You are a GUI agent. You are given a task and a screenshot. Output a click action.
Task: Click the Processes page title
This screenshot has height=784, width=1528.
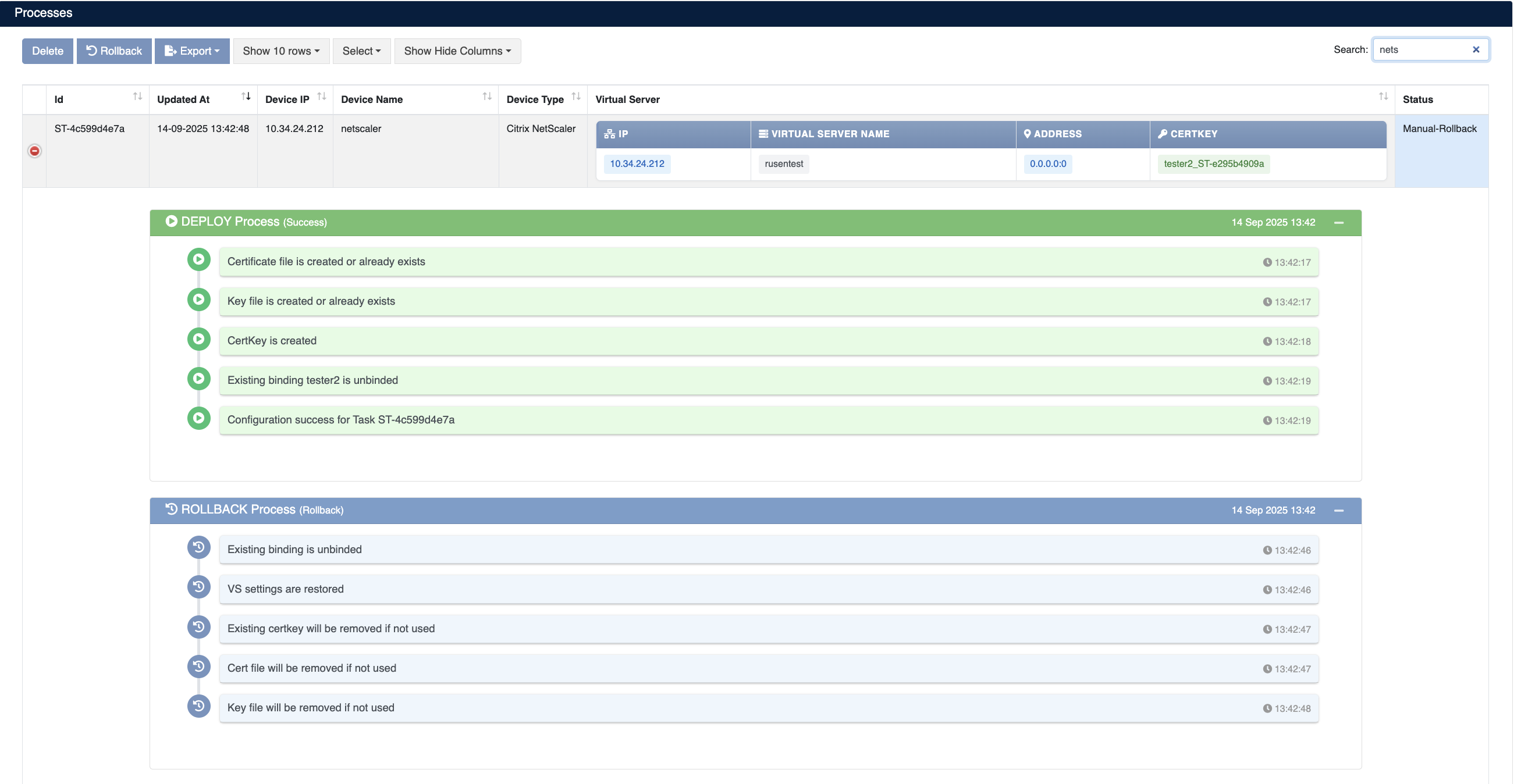pos(43,13)
